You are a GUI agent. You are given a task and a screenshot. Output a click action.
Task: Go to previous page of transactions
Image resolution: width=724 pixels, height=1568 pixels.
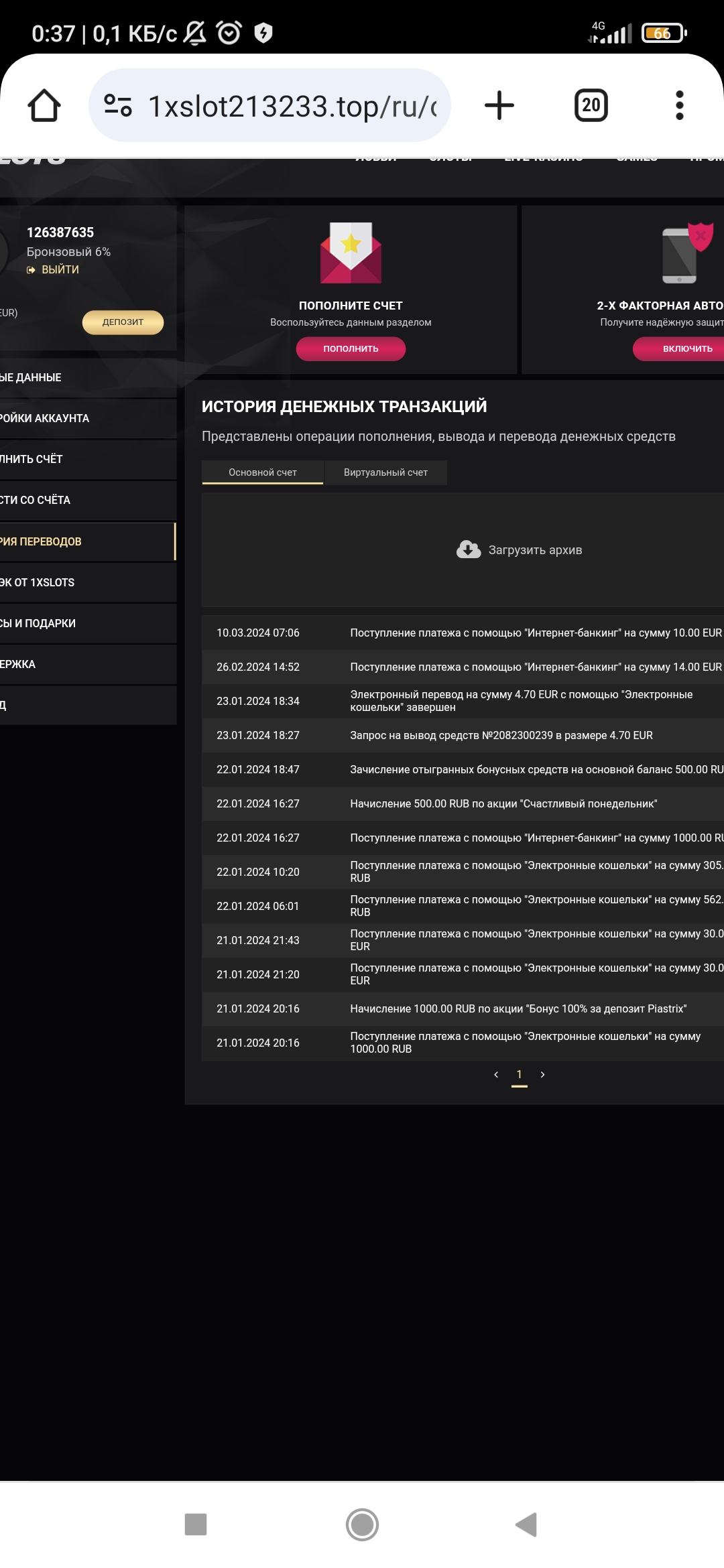point(496,1075)
